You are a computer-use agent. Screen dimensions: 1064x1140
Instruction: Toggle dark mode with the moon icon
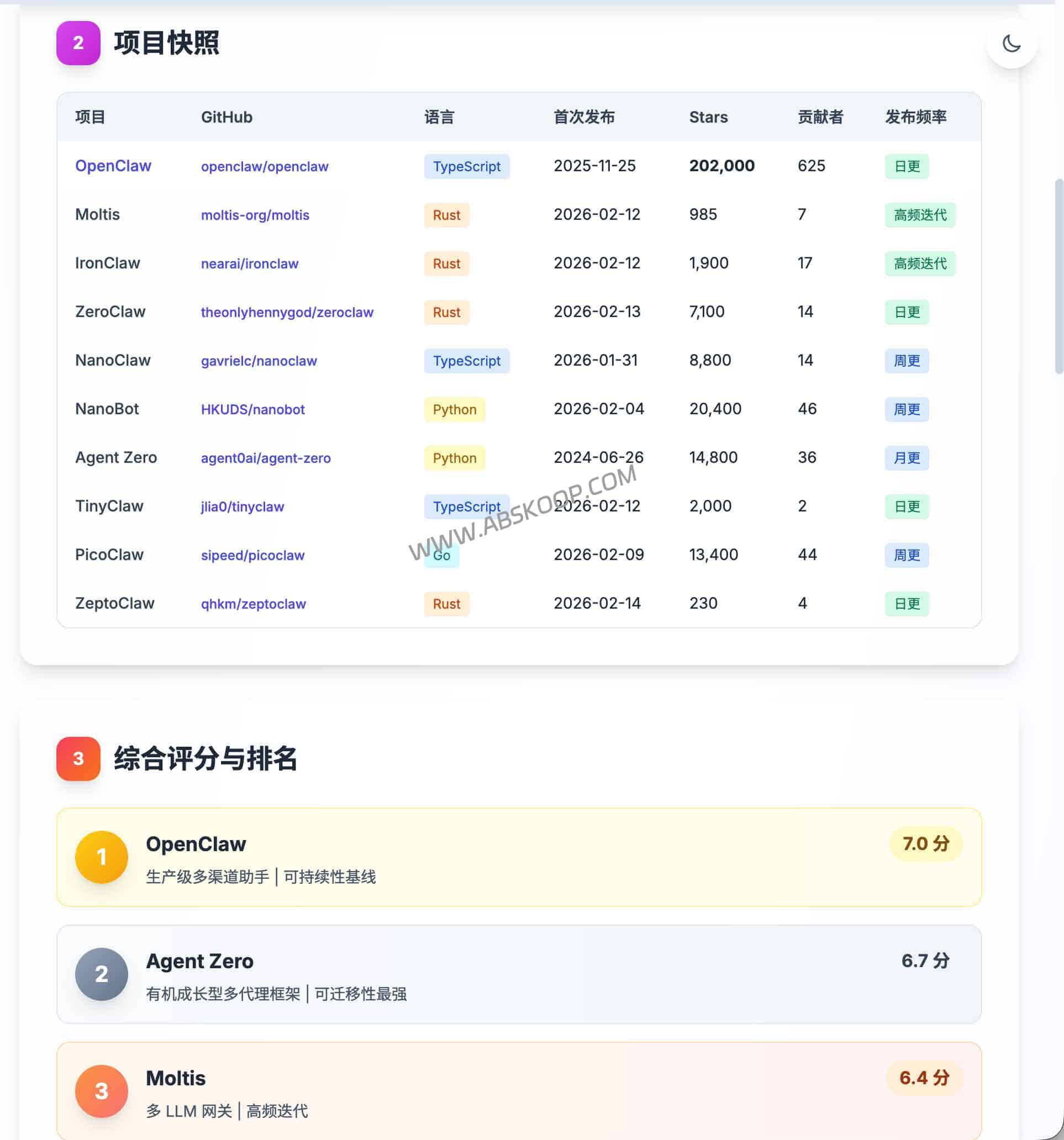pos(1013,44)
